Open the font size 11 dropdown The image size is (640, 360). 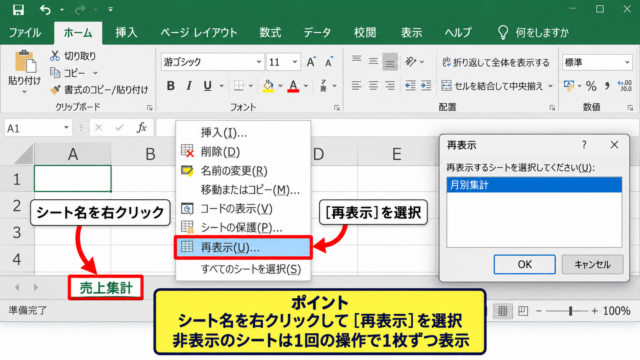point(294,62)
